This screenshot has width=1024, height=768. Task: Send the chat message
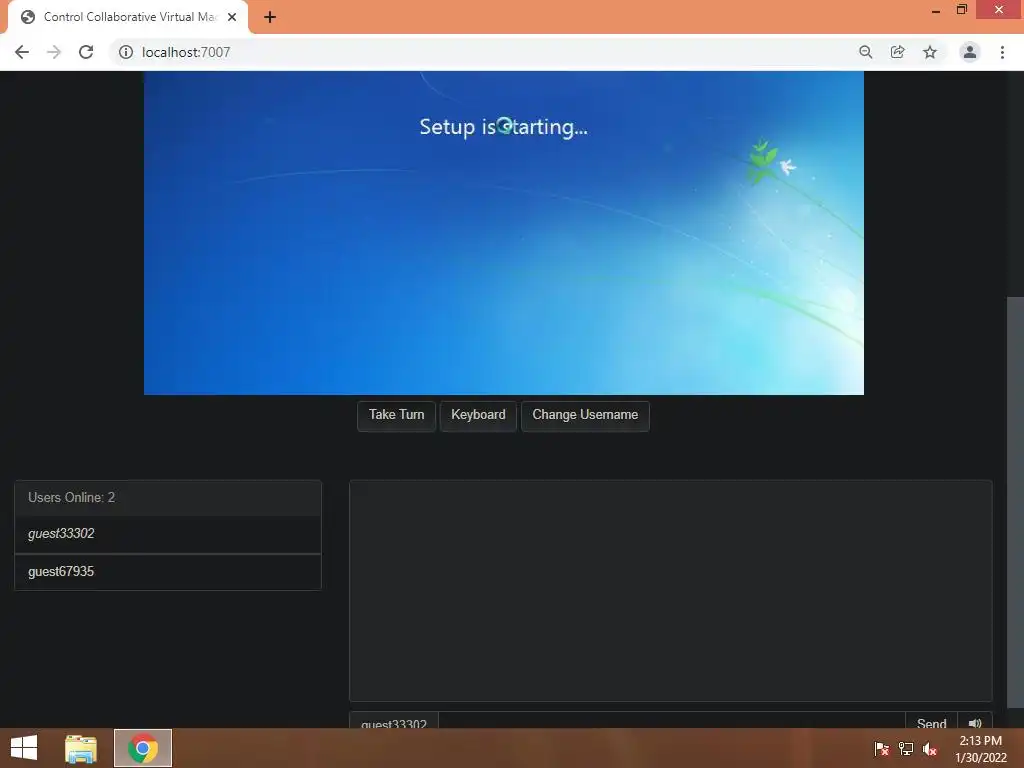coord(931,721)
